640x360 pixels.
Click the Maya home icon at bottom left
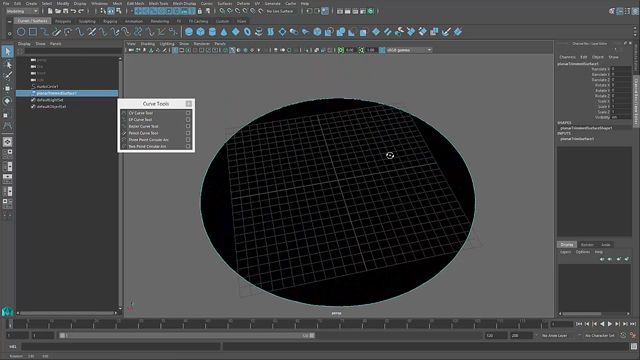pyautogui.click(x=7, y=312)
